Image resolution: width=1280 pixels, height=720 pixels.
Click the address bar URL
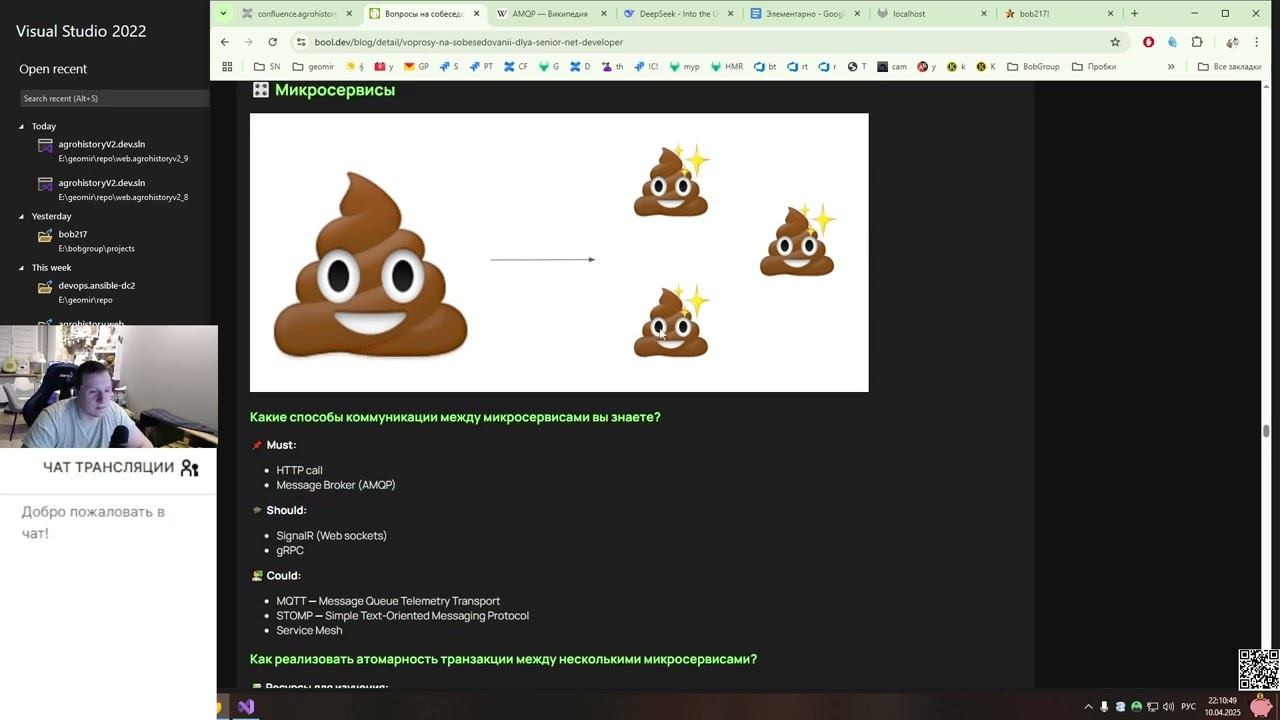tap(469, 42)
